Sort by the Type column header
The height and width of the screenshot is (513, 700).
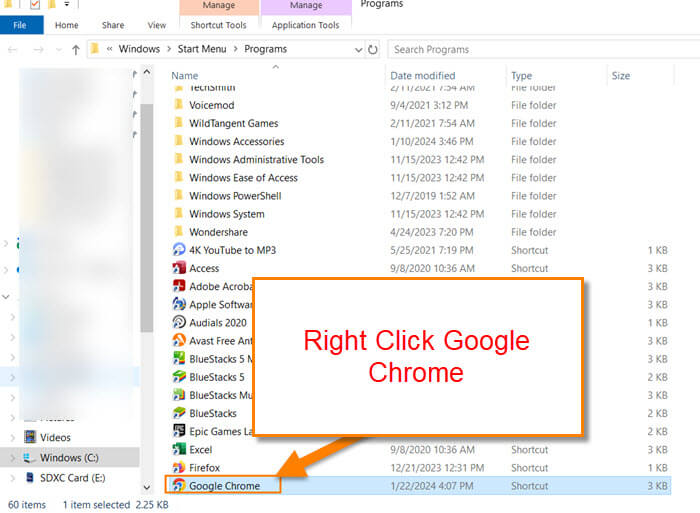click(521, 75)
